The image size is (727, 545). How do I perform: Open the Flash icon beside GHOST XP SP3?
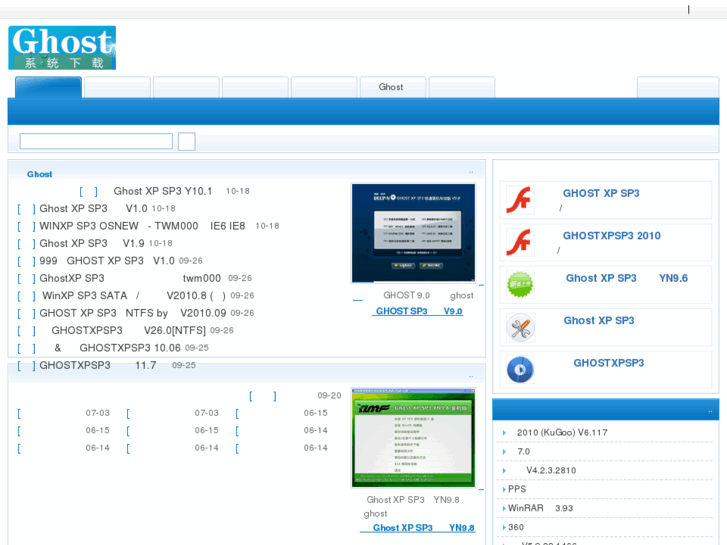click(x=520, y=200)
